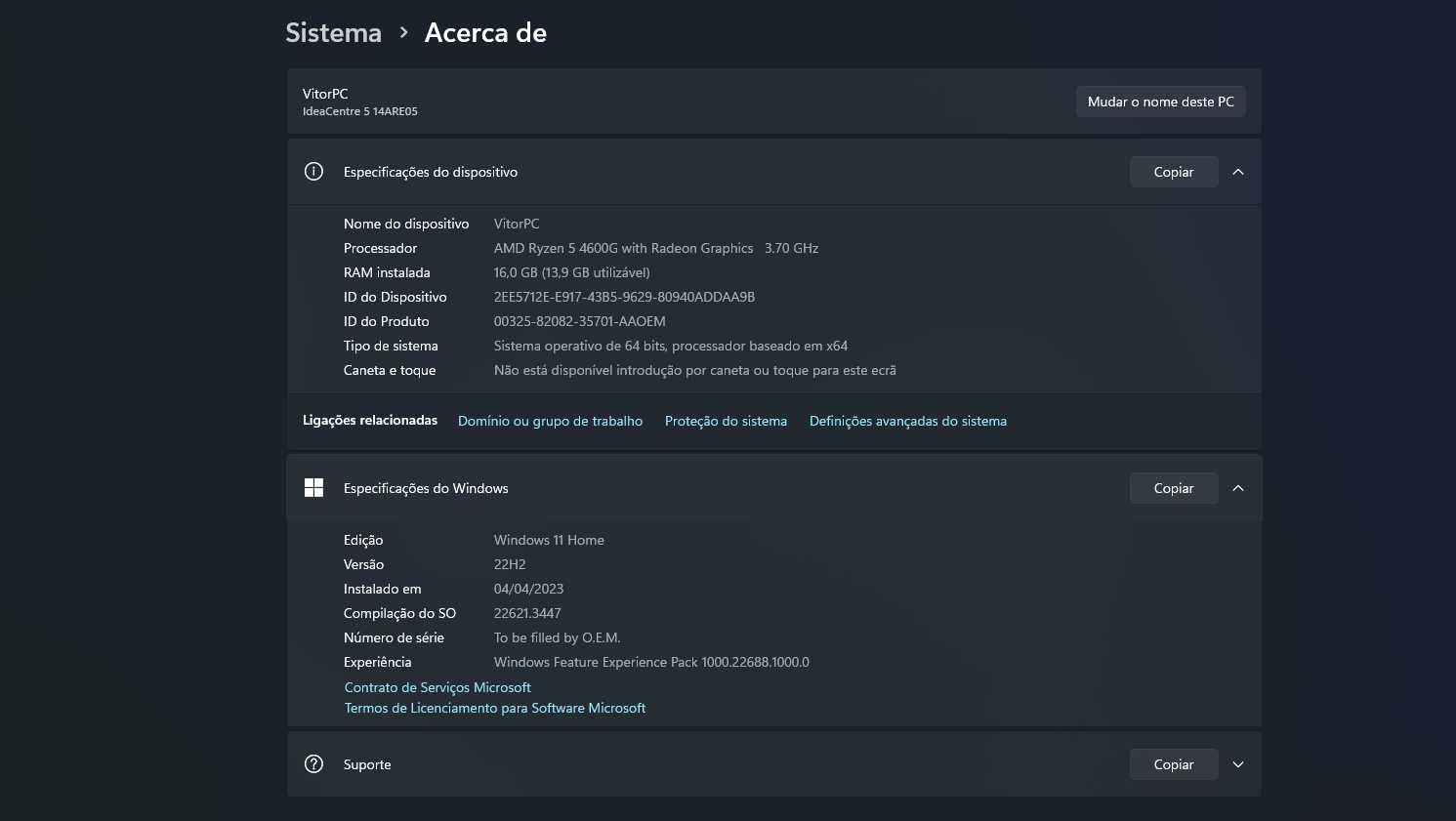The image size is (1456, 821).
Task: Click the 22H2 version value
Action: (x=510, y=564)
